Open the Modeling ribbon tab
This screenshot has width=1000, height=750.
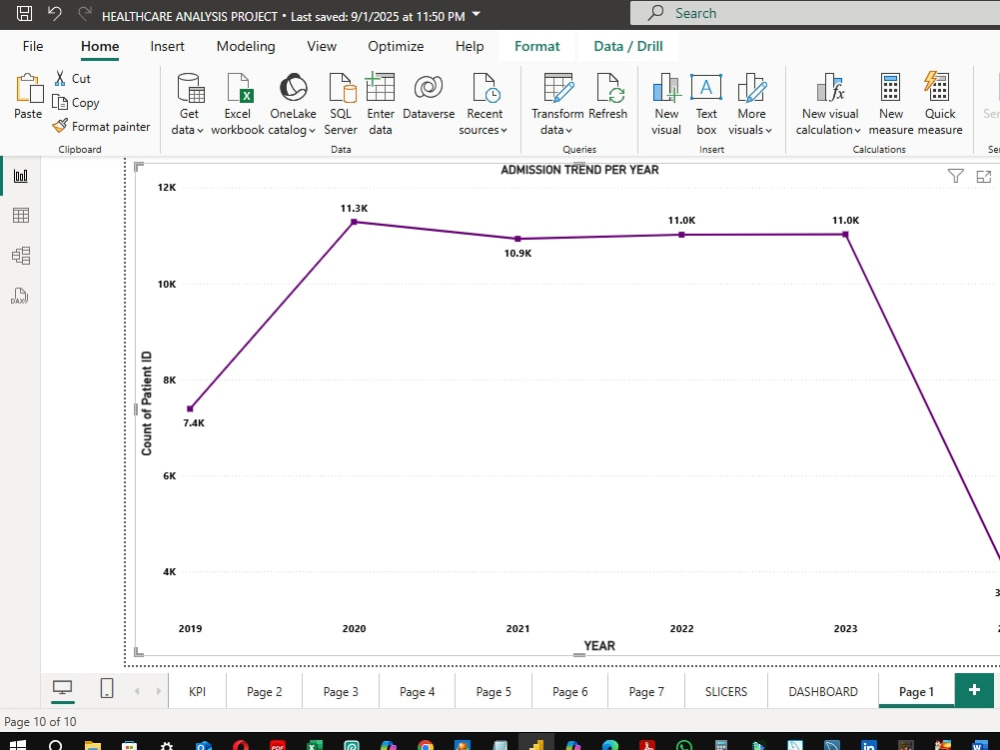coord(246,46)
